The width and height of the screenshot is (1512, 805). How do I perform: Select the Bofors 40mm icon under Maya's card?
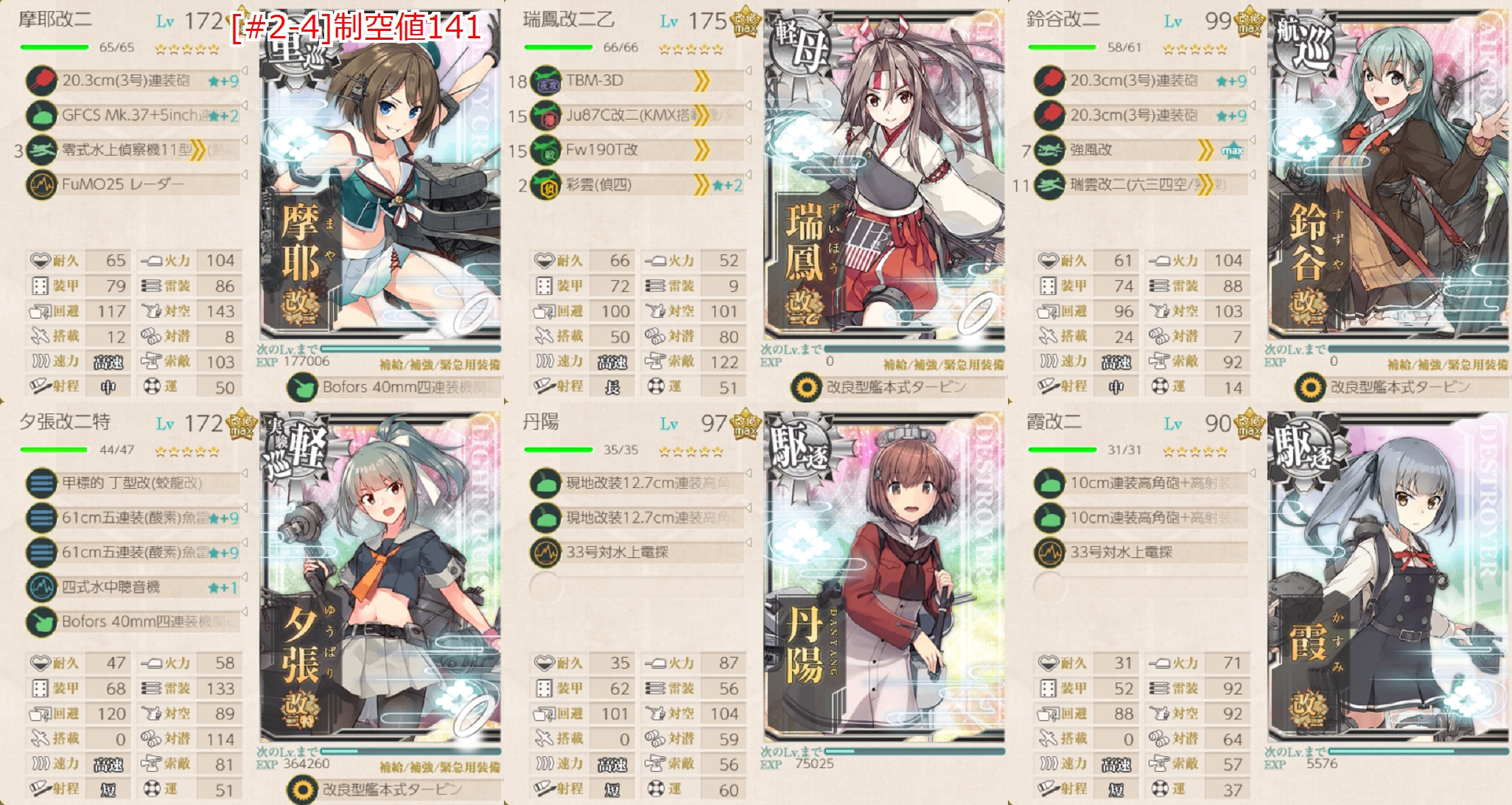pos(302,387)
